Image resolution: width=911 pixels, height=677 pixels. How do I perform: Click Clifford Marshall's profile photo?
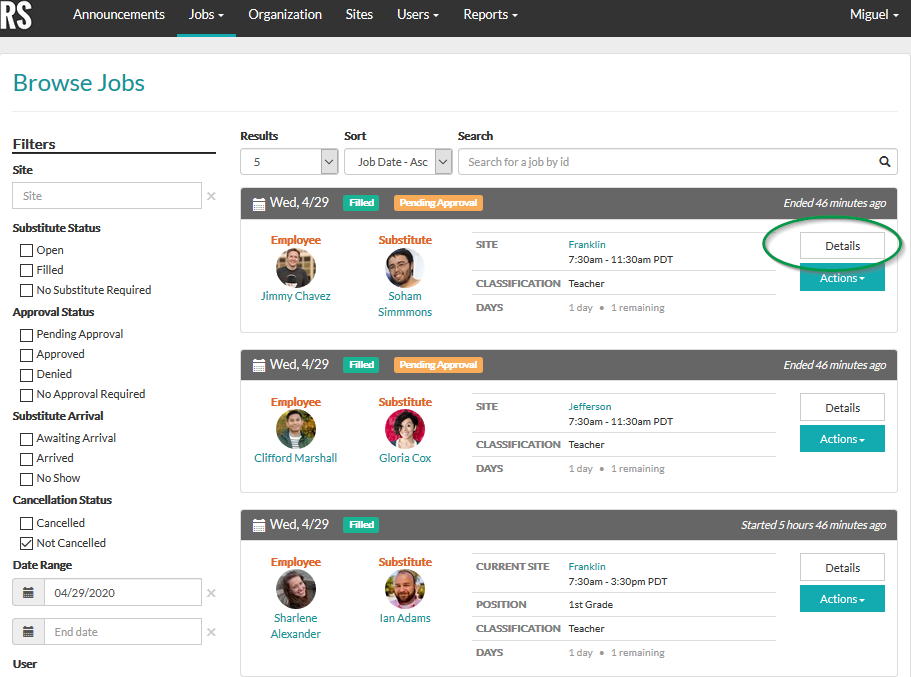[x=296, y=429]
